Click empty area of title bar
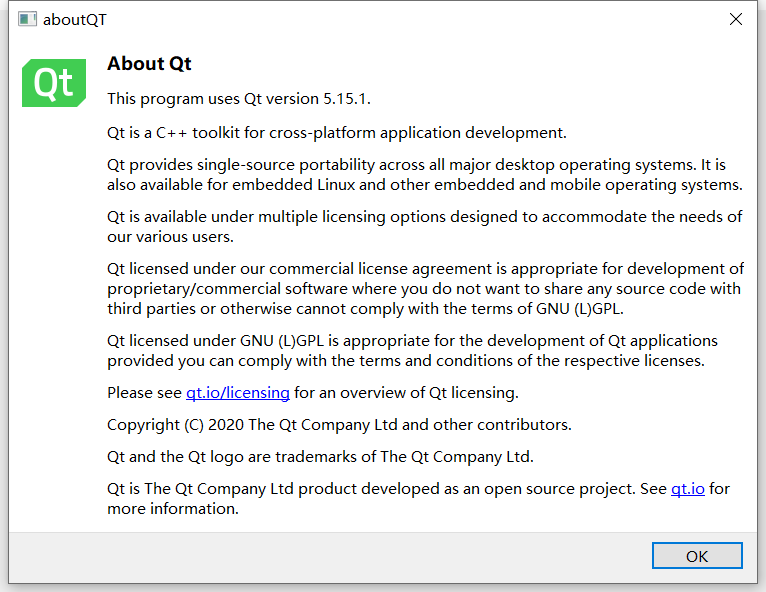This screenshot has height=592, width=766. 400,19
